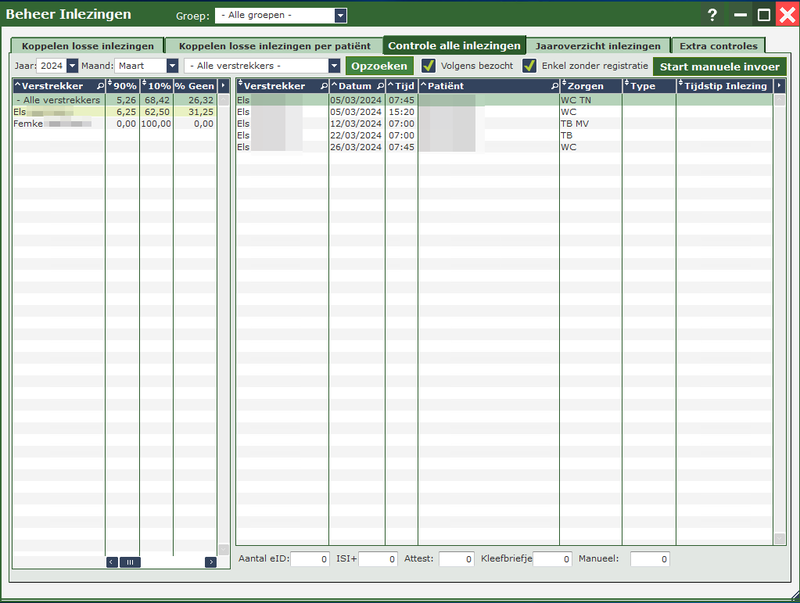Click left arrow of left table scrollbar
The width and height of the screenshot is (800, 603).
pos(112,562)
